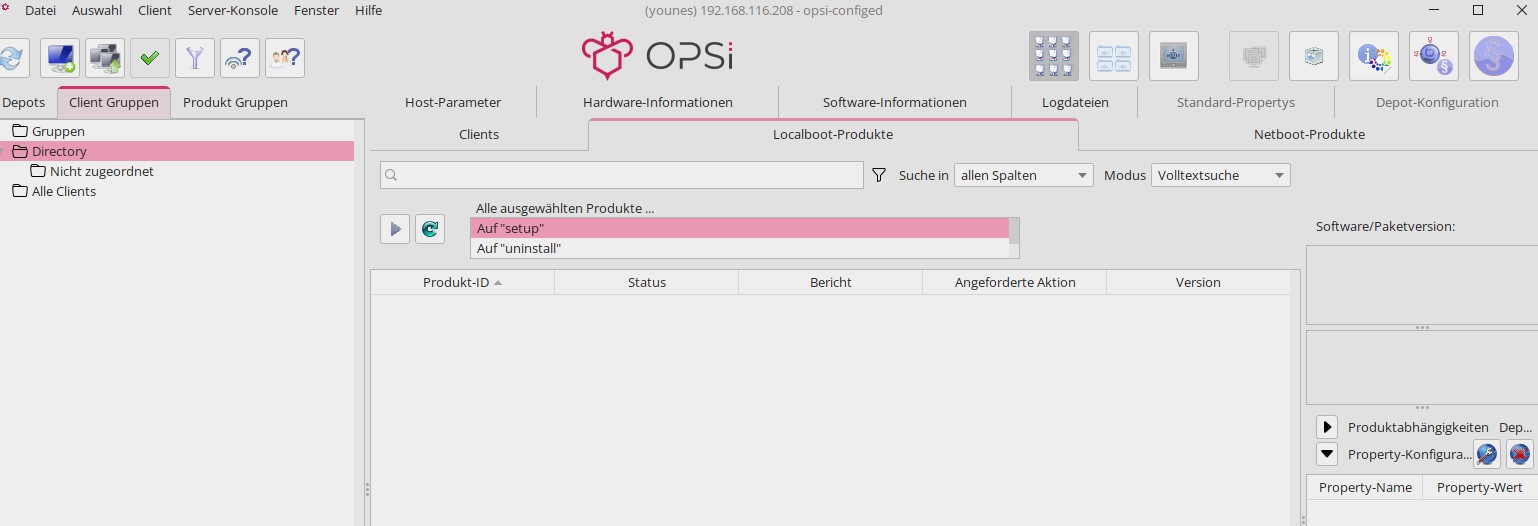This screenshot has height=526, width=1538.
Task: Click the red X remove property icon
Action: pyautogui.click(x=1519, y=454)
